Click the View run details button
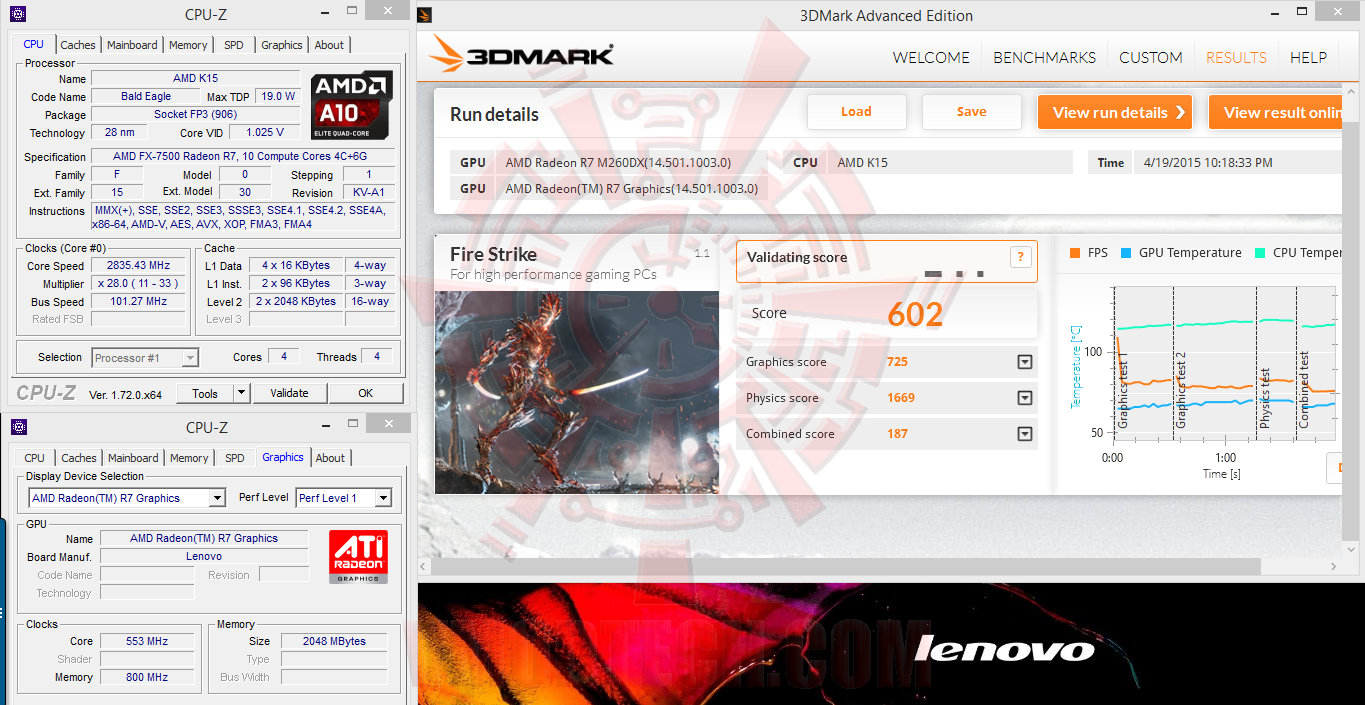This screenshot has height=705, width=1365. point(1117,112)
